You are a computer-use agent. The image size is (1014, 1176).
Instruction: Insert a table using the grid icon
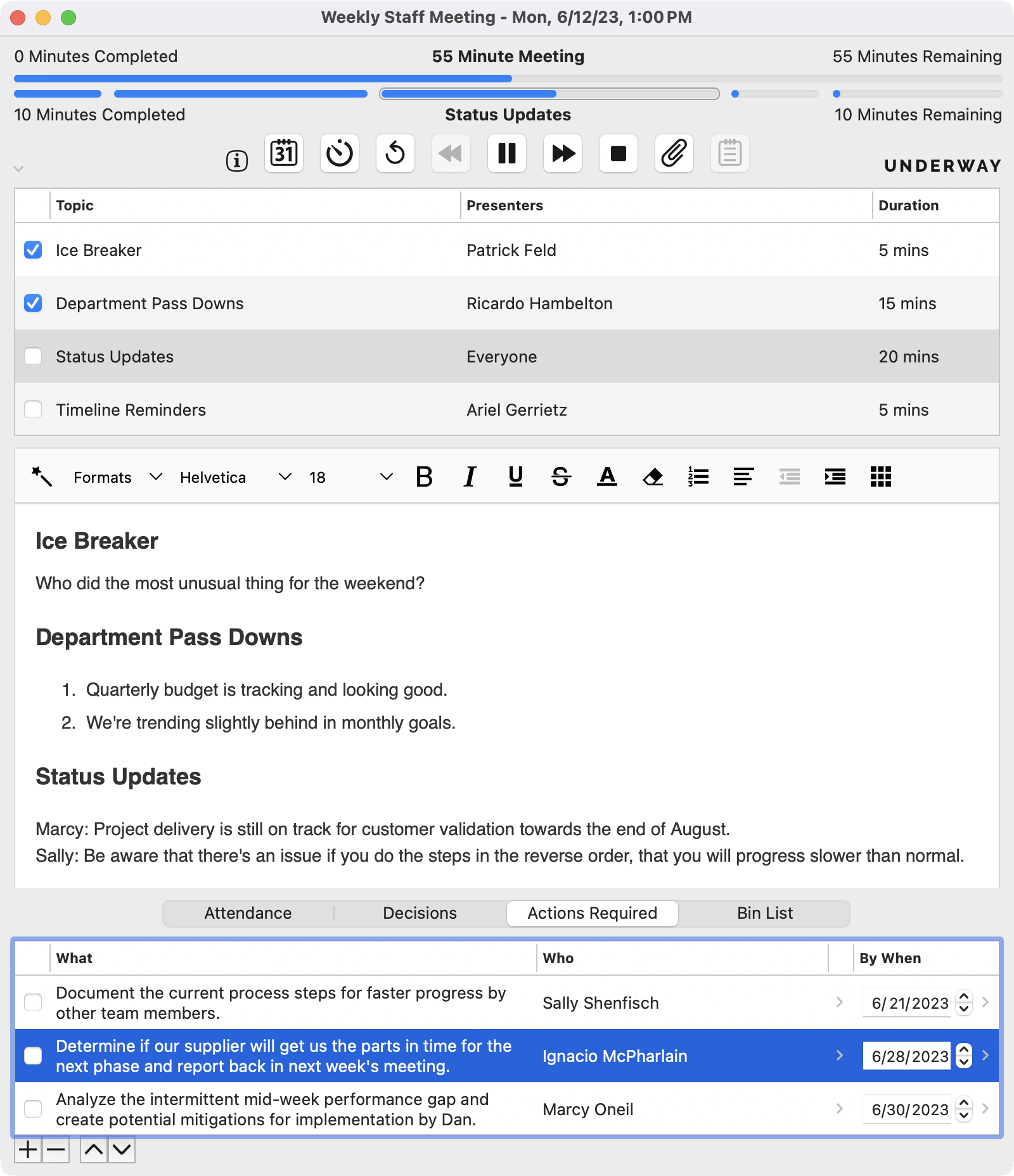(x=880, y=476)
